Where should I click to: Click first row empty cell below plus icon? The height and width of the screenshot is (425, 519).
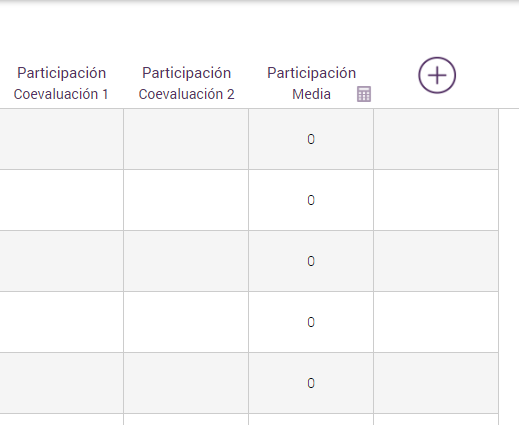coord(436,139)
